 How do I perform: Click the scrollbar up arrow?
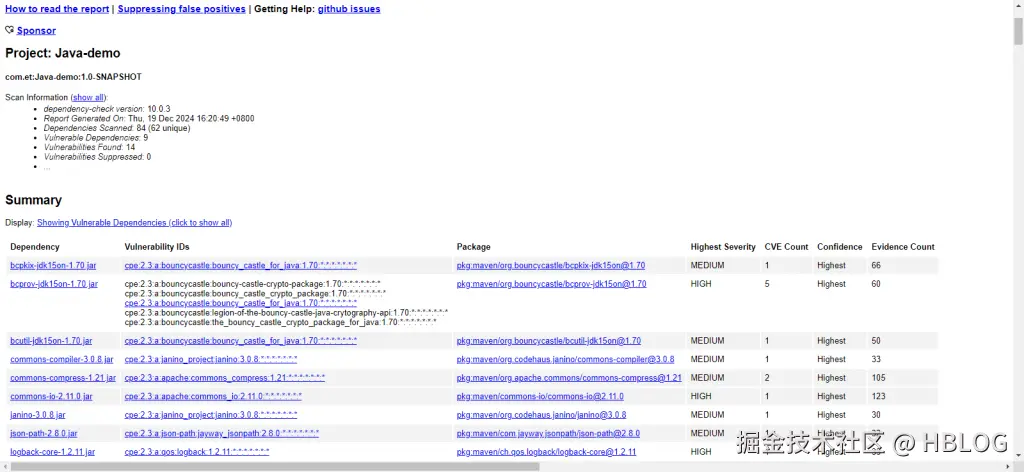click(1018, 5)
